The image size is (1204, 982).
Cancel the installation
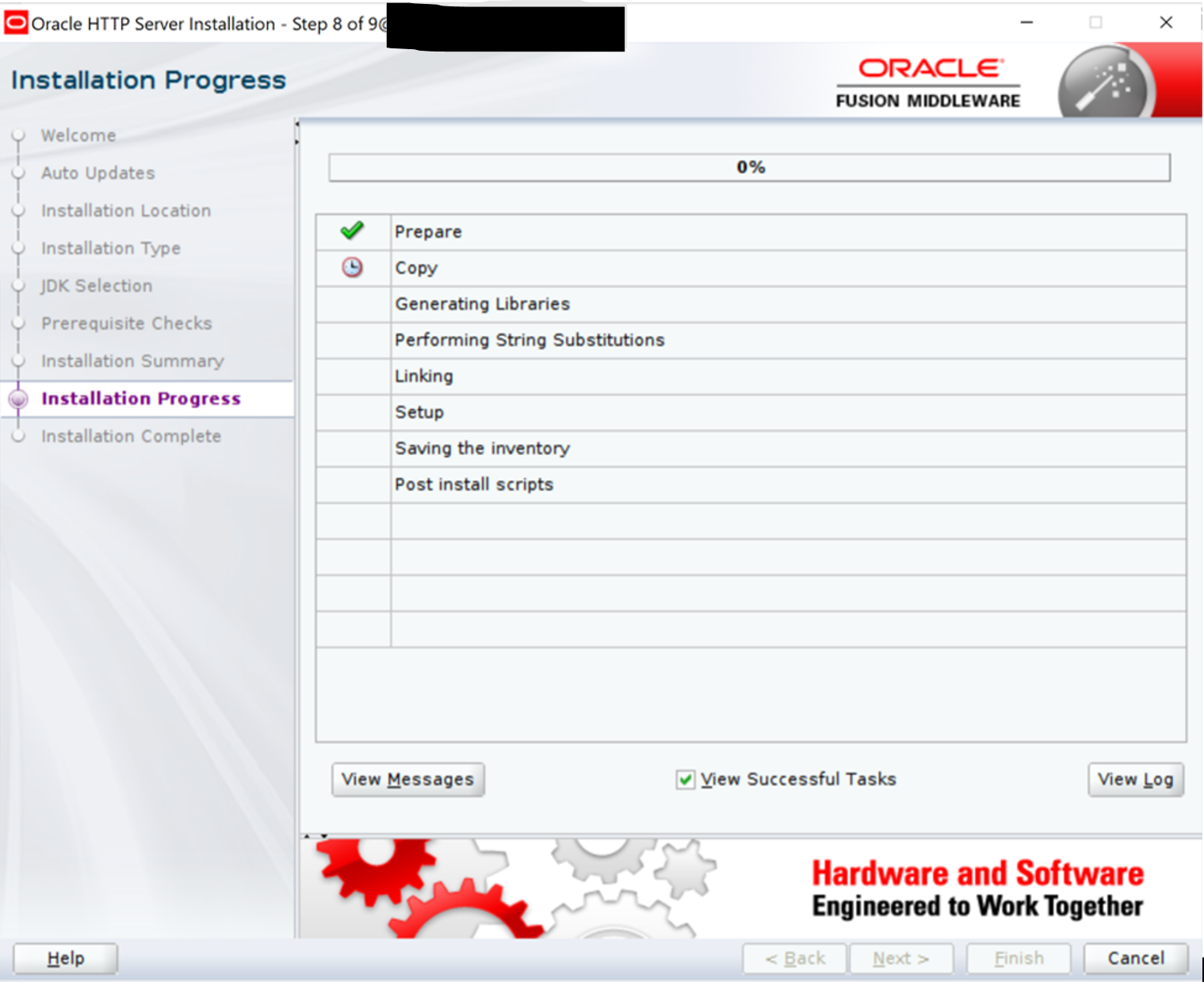point(1135,958)
